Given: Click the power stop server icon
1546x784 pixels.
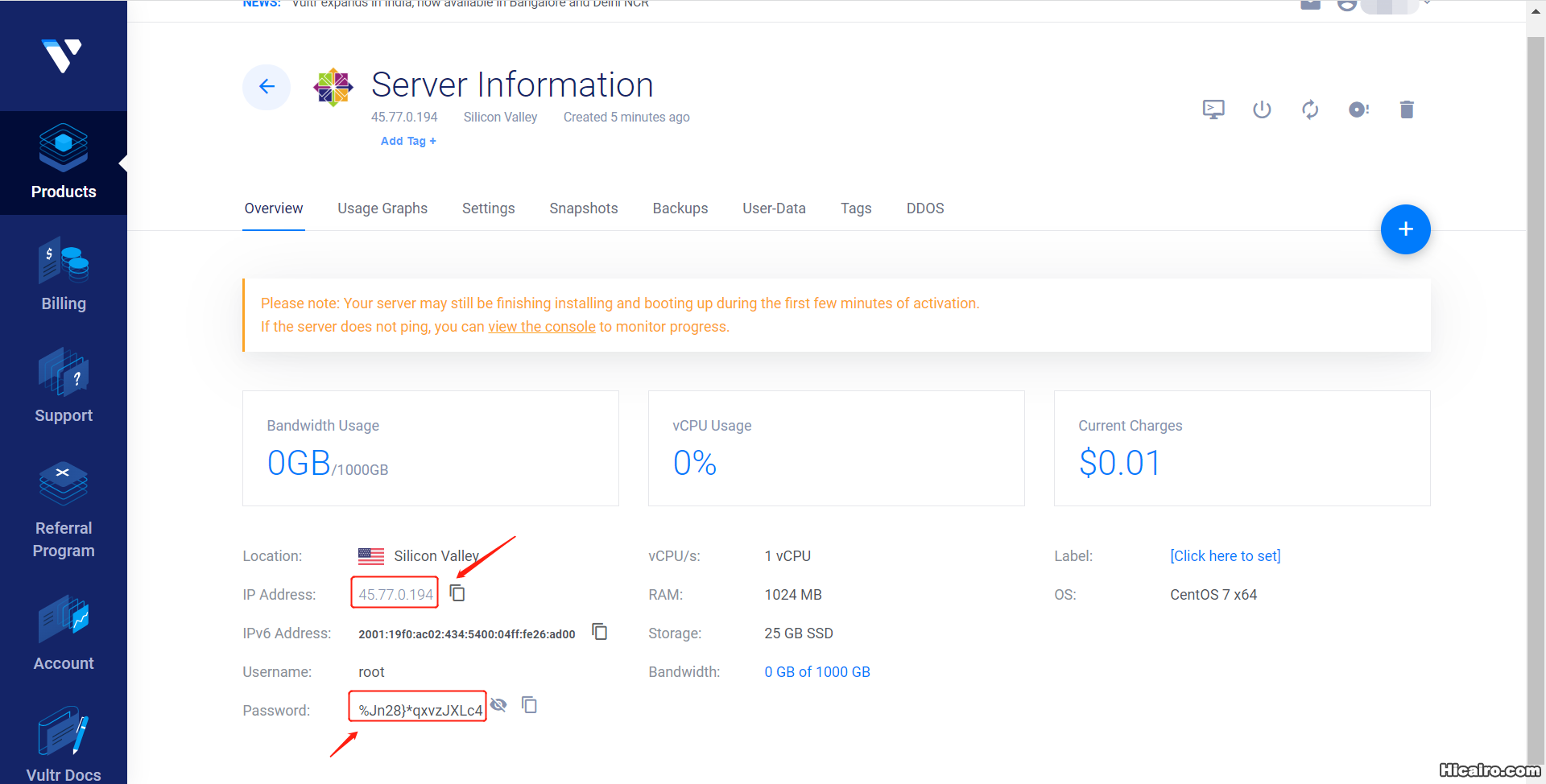Looking at the screenshot, I should 1262,109.
